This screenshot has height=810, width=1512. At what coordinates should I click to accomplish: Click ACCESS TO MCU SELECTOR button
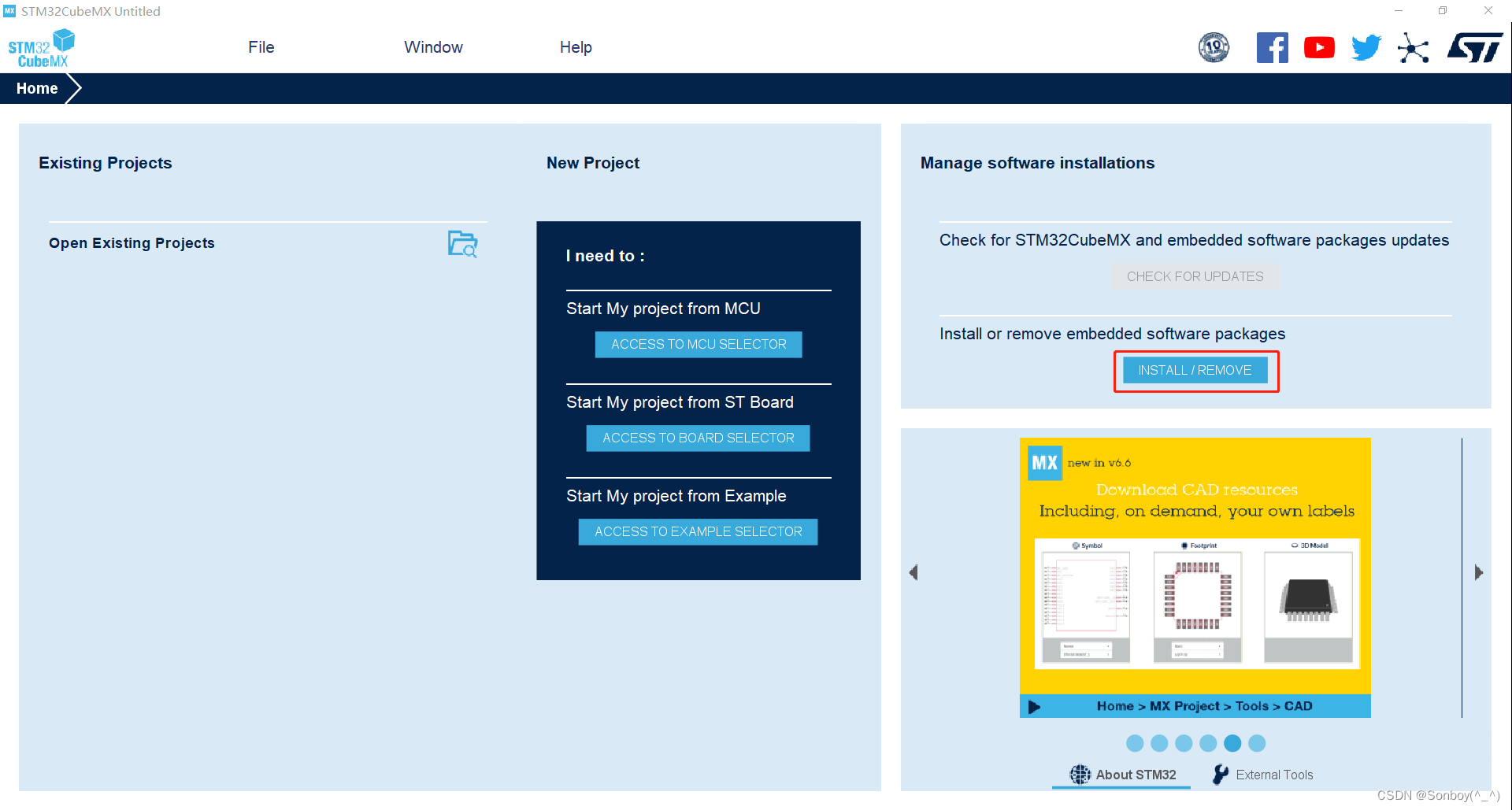point(699,345)
